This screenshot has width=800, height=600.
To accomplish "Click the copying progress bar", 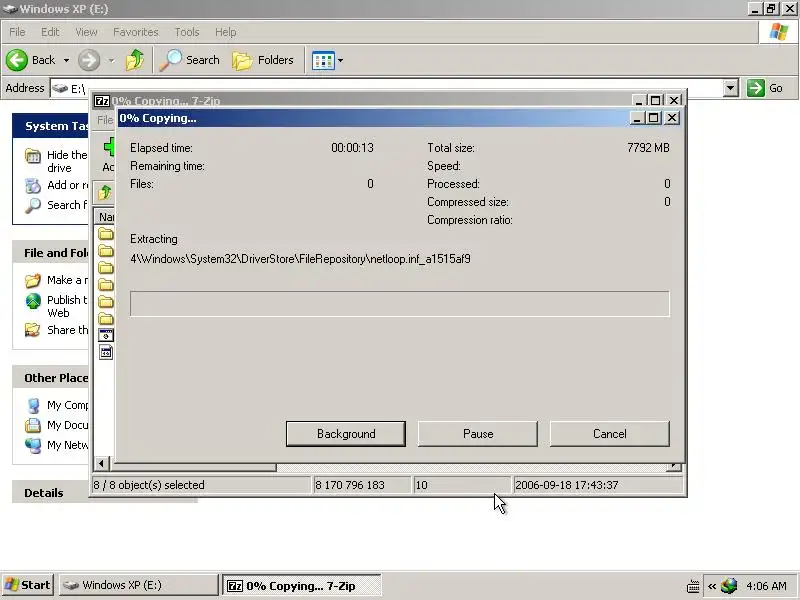I will [x=399, y=304].
